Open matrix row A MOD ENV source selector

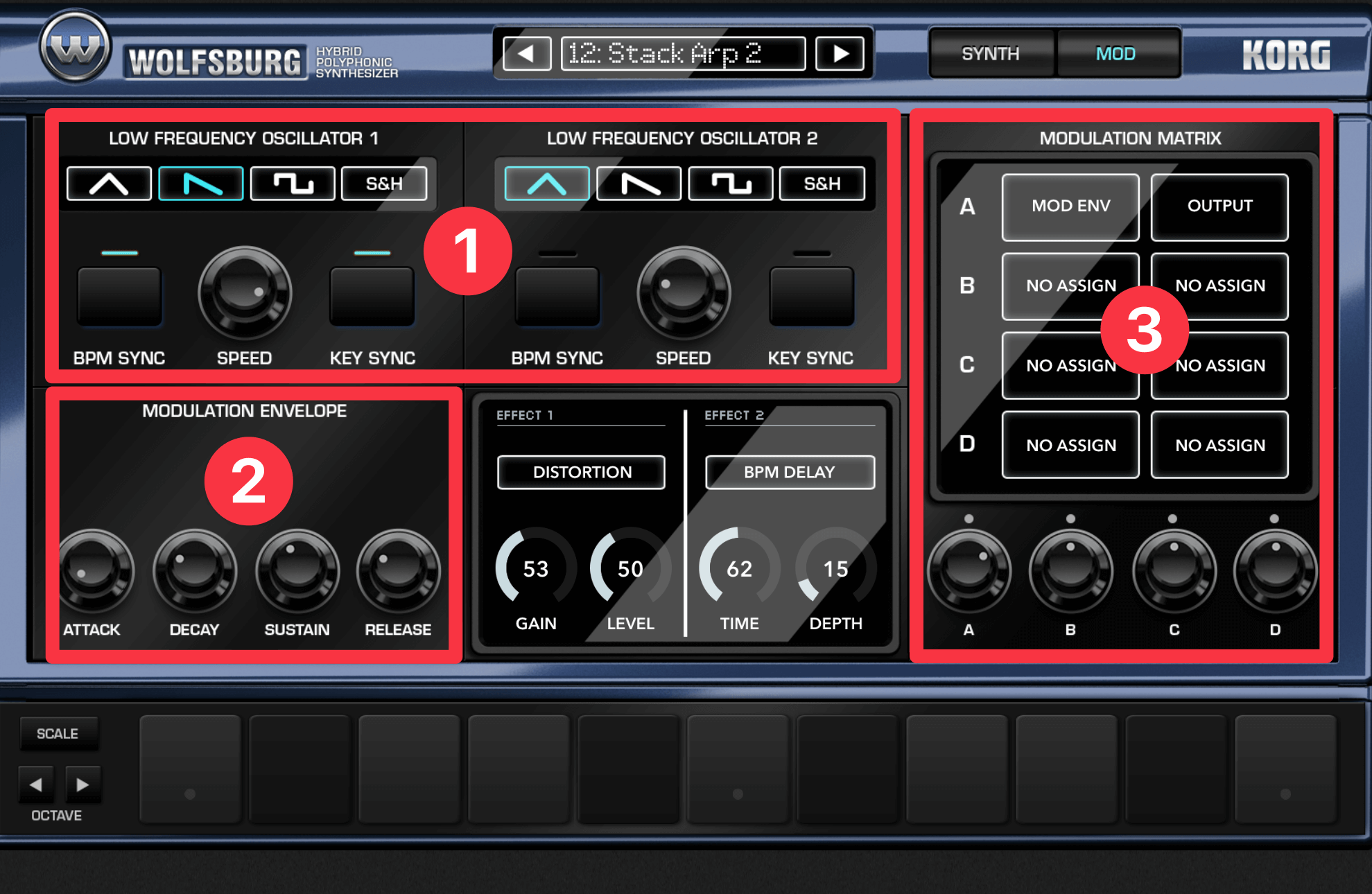tap(1070, 207)
